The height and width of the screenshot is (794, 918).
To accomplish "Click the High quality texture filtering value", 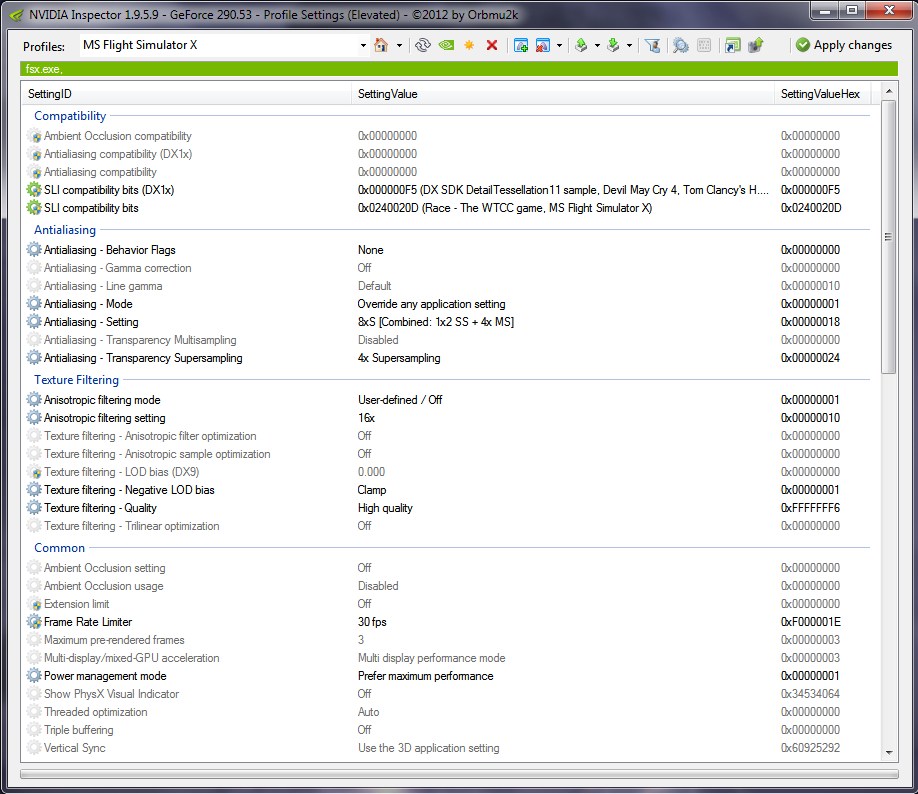I will 385,508.
